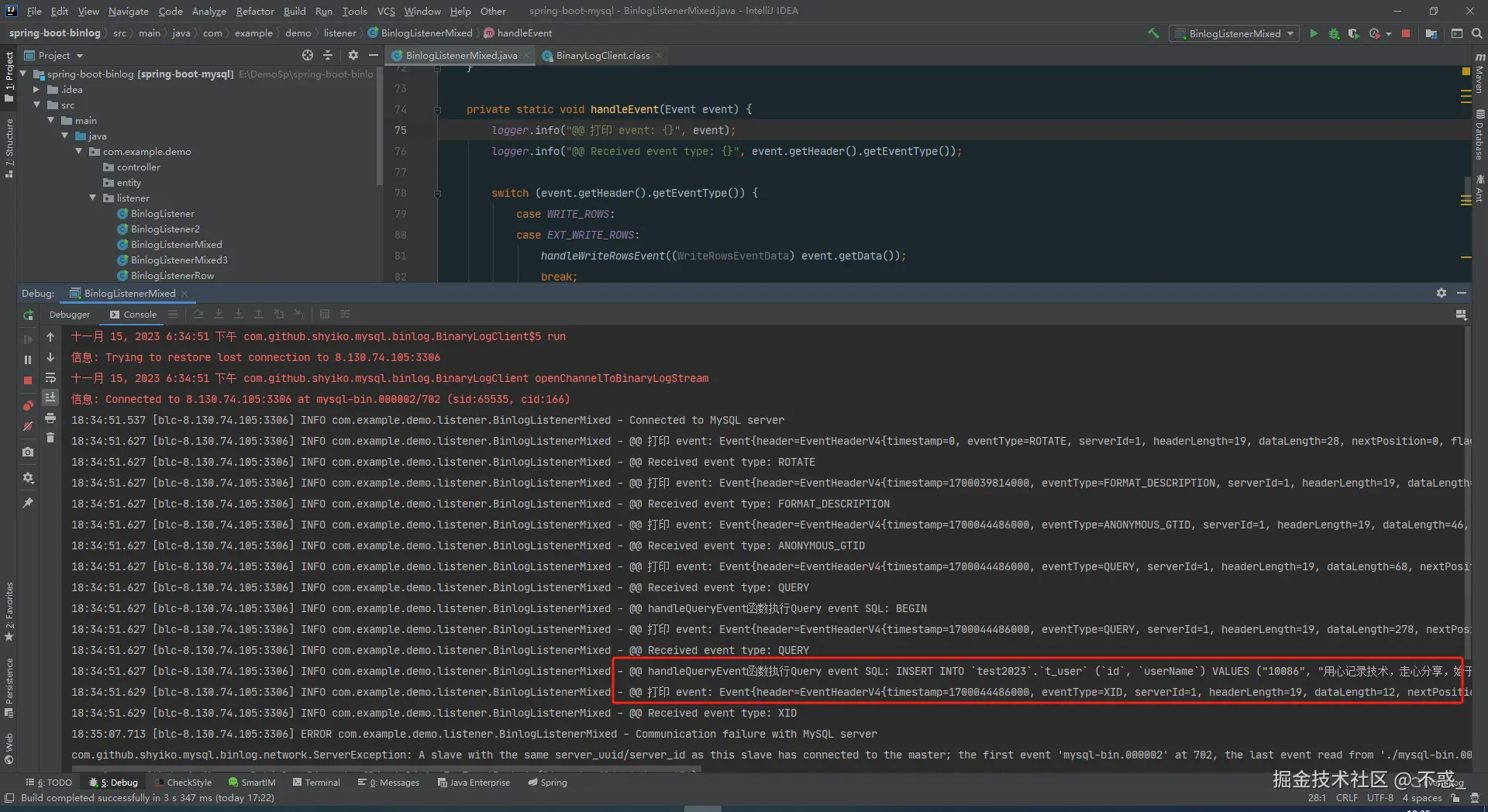This screenshot has width=1488, height=812.
Task: Clear all console output with the trash icon
Action: (x=50, y=438)
